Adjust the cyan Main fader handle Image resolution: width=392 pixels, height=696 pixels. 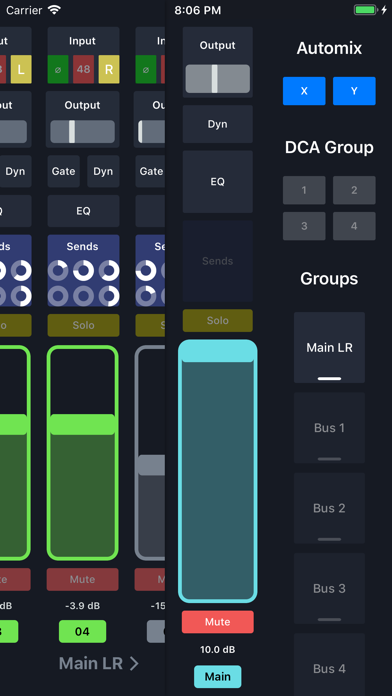point(218,352)
